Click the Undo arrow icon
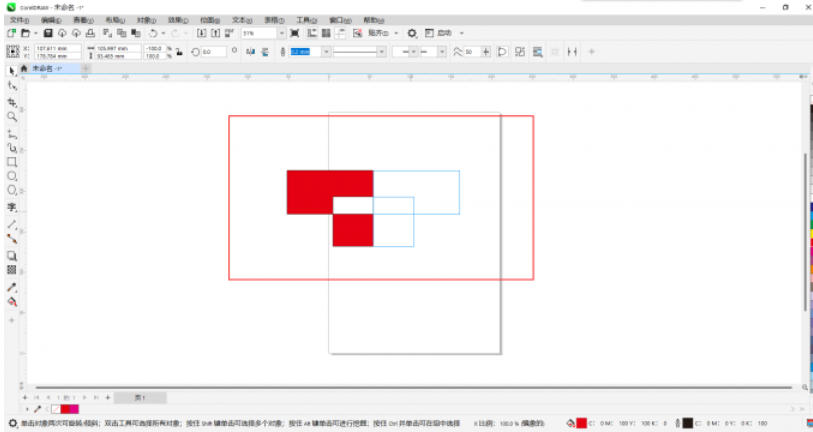813x432 pixels. click(153, 33)
